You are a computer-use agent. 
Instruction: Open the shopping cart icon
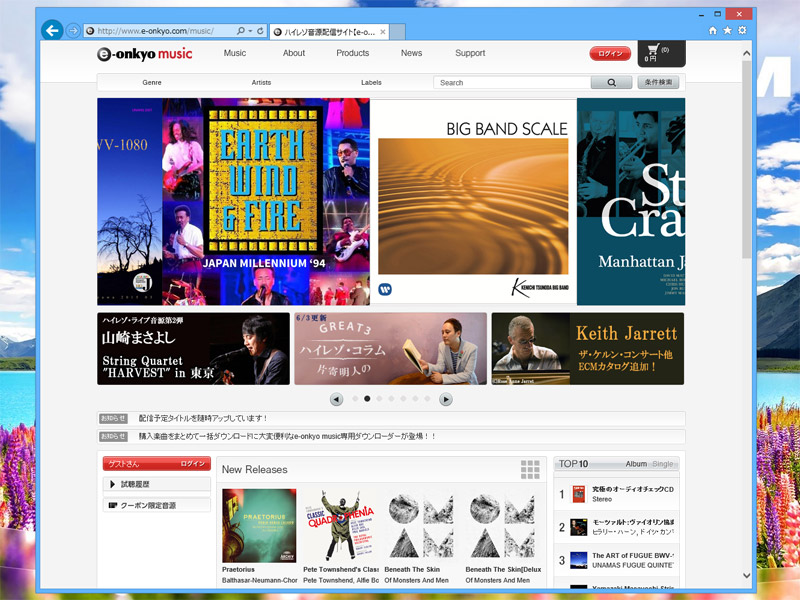click(652, 51)
